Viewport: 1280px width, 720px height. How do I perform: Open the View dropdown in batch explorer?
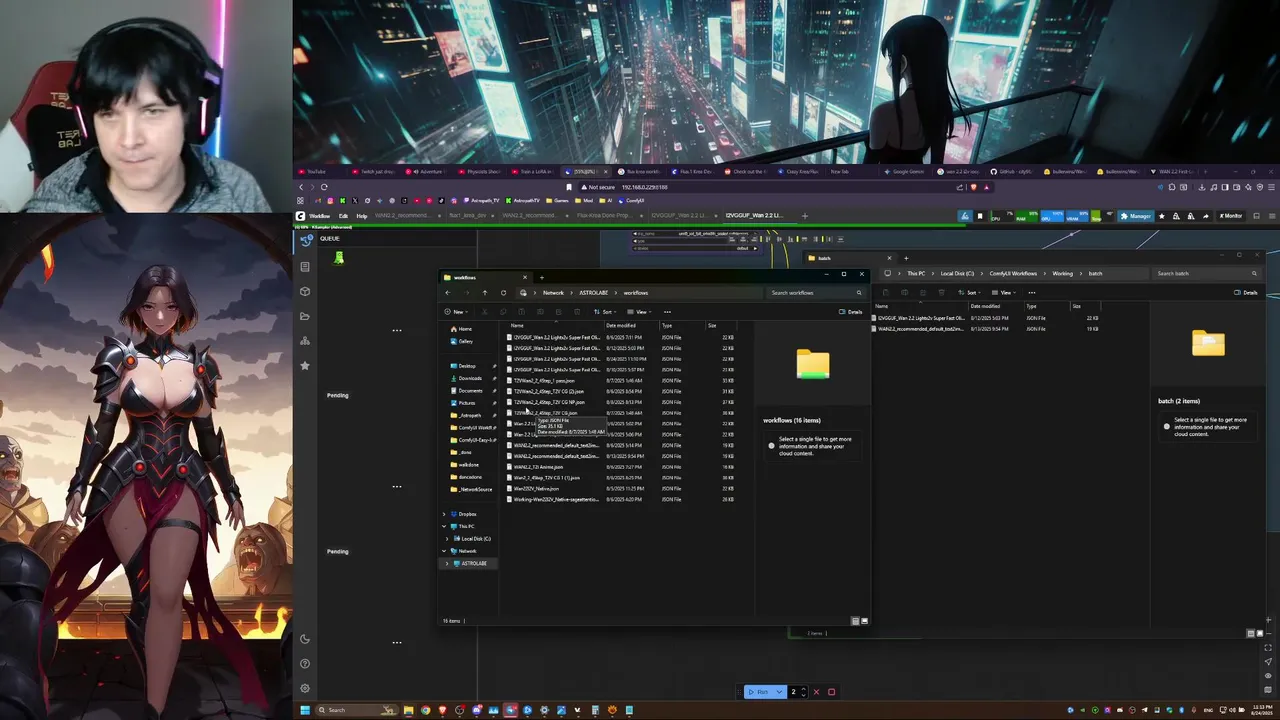[x=1004, y=292]
